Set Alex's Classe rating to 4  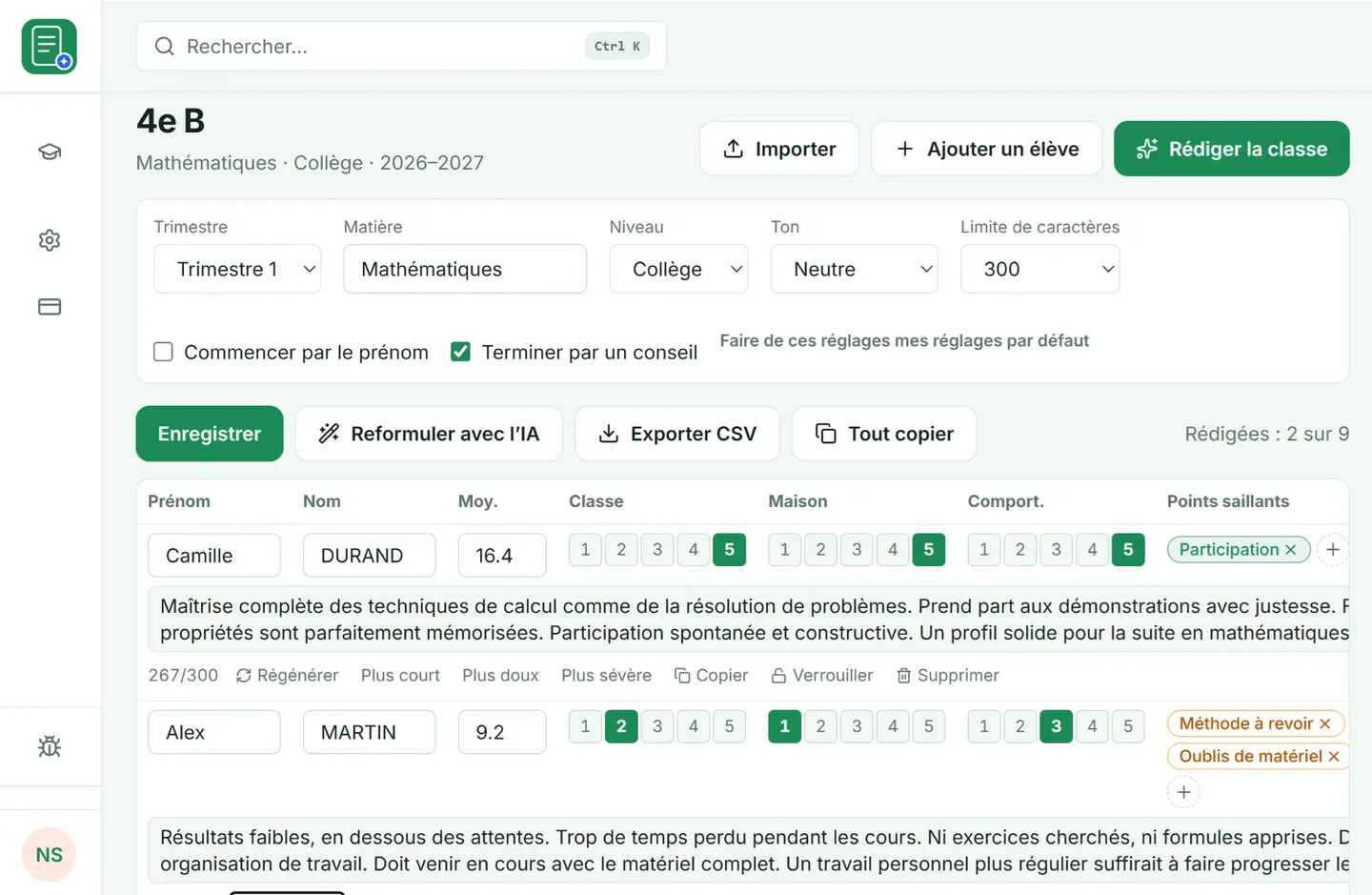click(x=694, y=726)
